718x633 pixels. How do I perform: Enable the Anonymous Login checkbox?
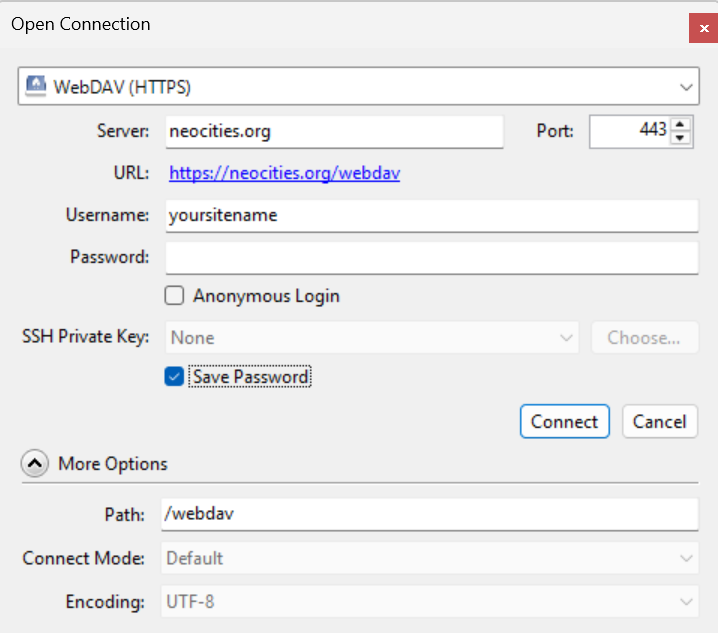174,296
